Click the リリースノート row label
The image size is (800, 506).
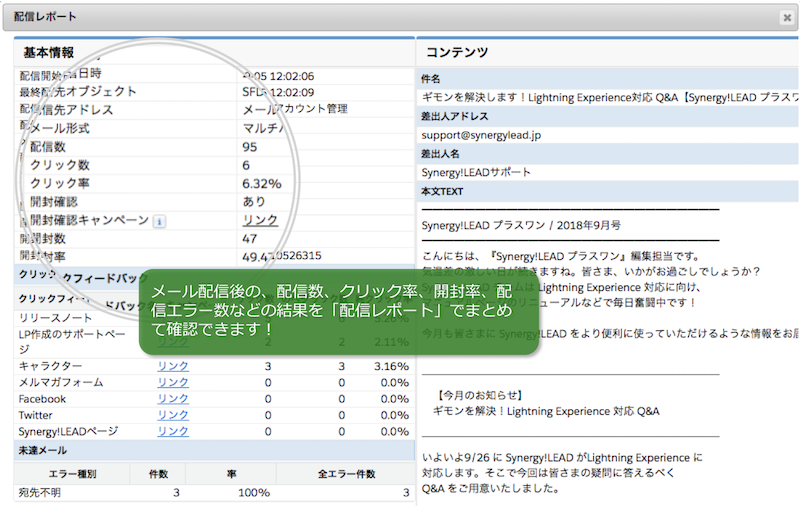[x=55, y=318]
